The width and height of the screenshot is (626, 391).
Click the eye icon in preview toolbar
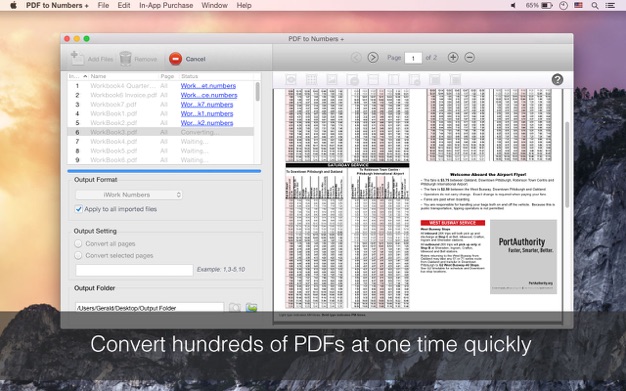[291, 79]
